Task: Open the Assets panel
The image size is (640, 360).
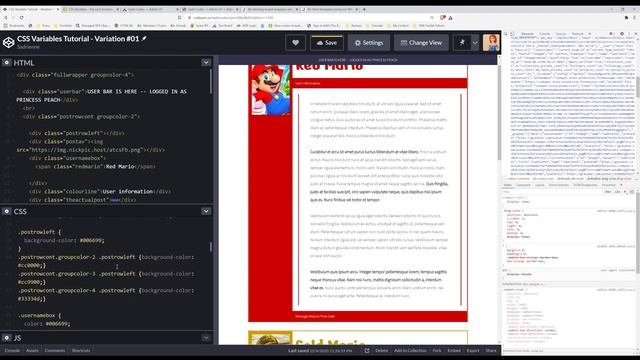Action: click(32, 350)
